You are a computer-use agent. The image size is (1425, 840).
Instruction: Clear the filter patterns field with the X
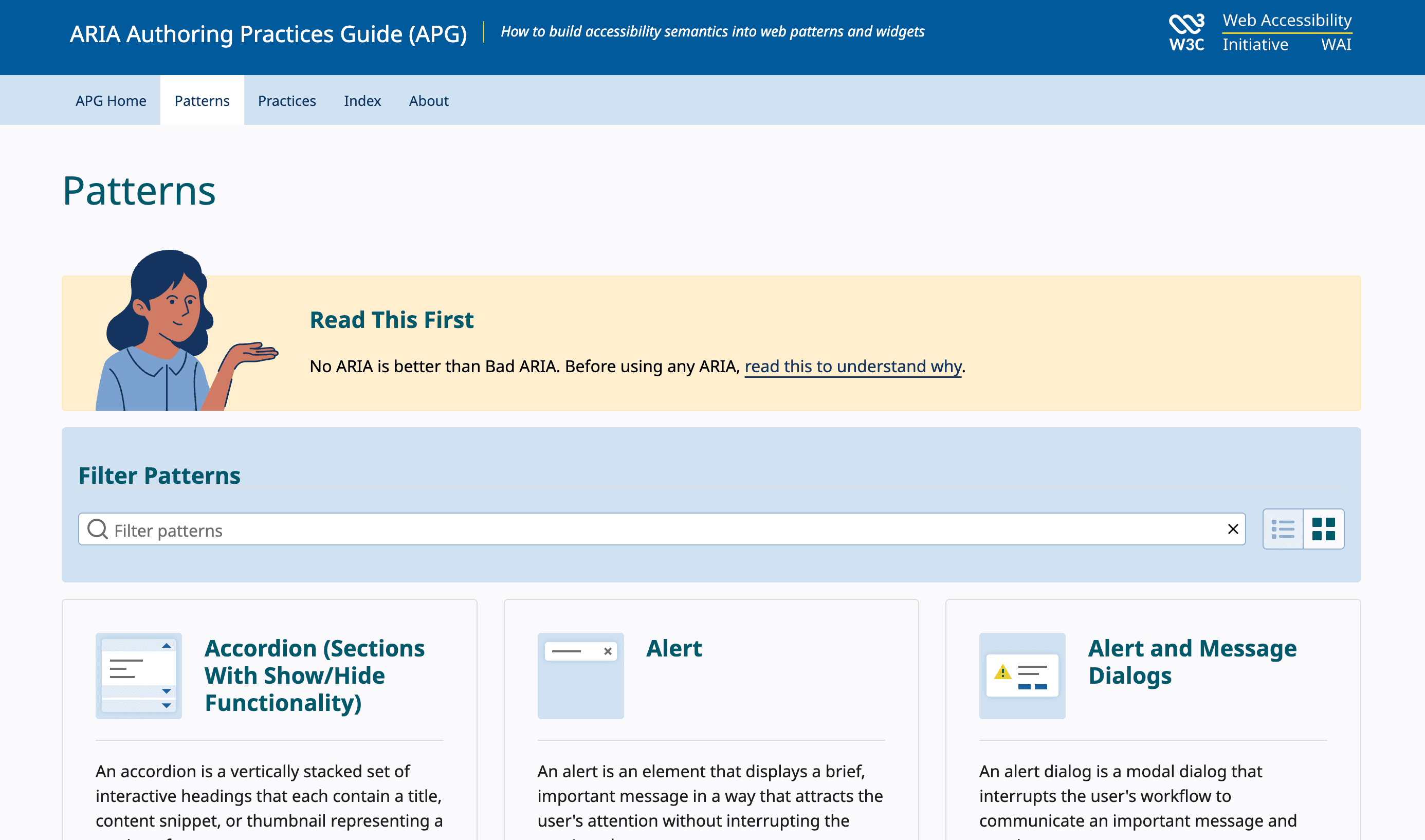pyautogui.click(x=1233, y=529)
